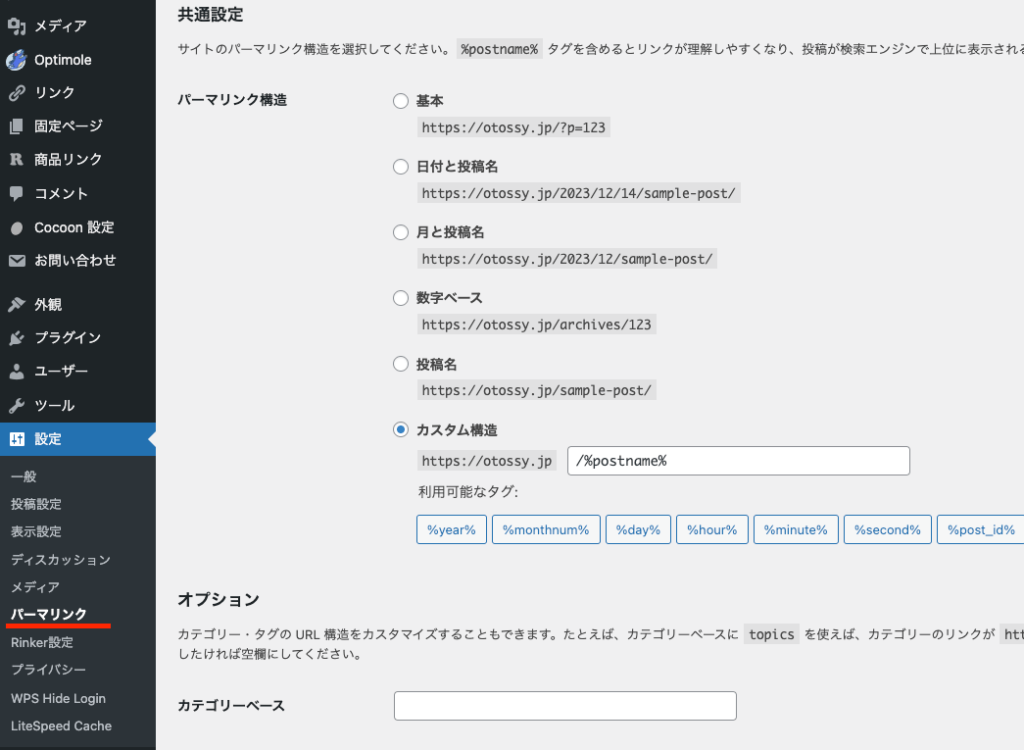This screenshot has height=750, width=1024.
Task: Open the 一般 settings submenu item
Action: click(24, 477)
